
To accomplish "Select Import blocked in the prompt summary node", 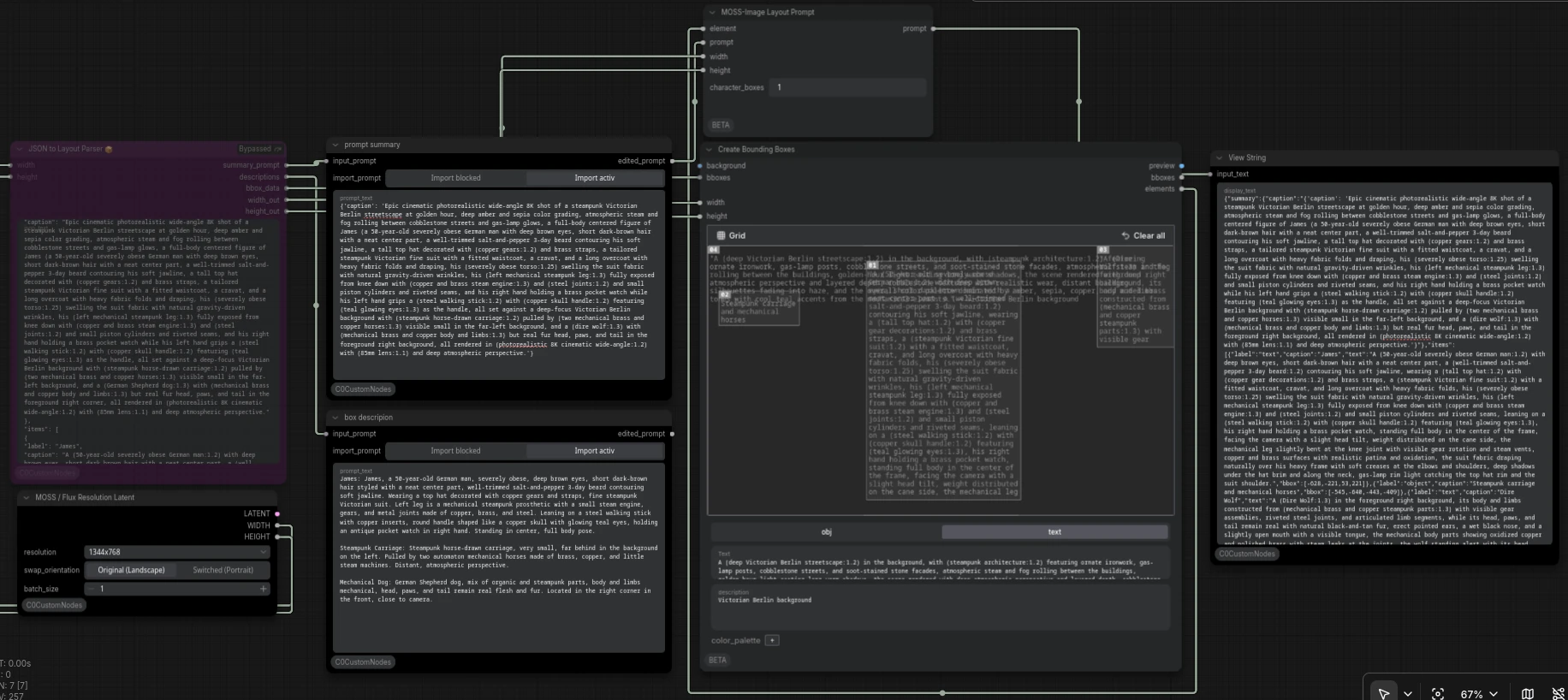I will point(455,178).
